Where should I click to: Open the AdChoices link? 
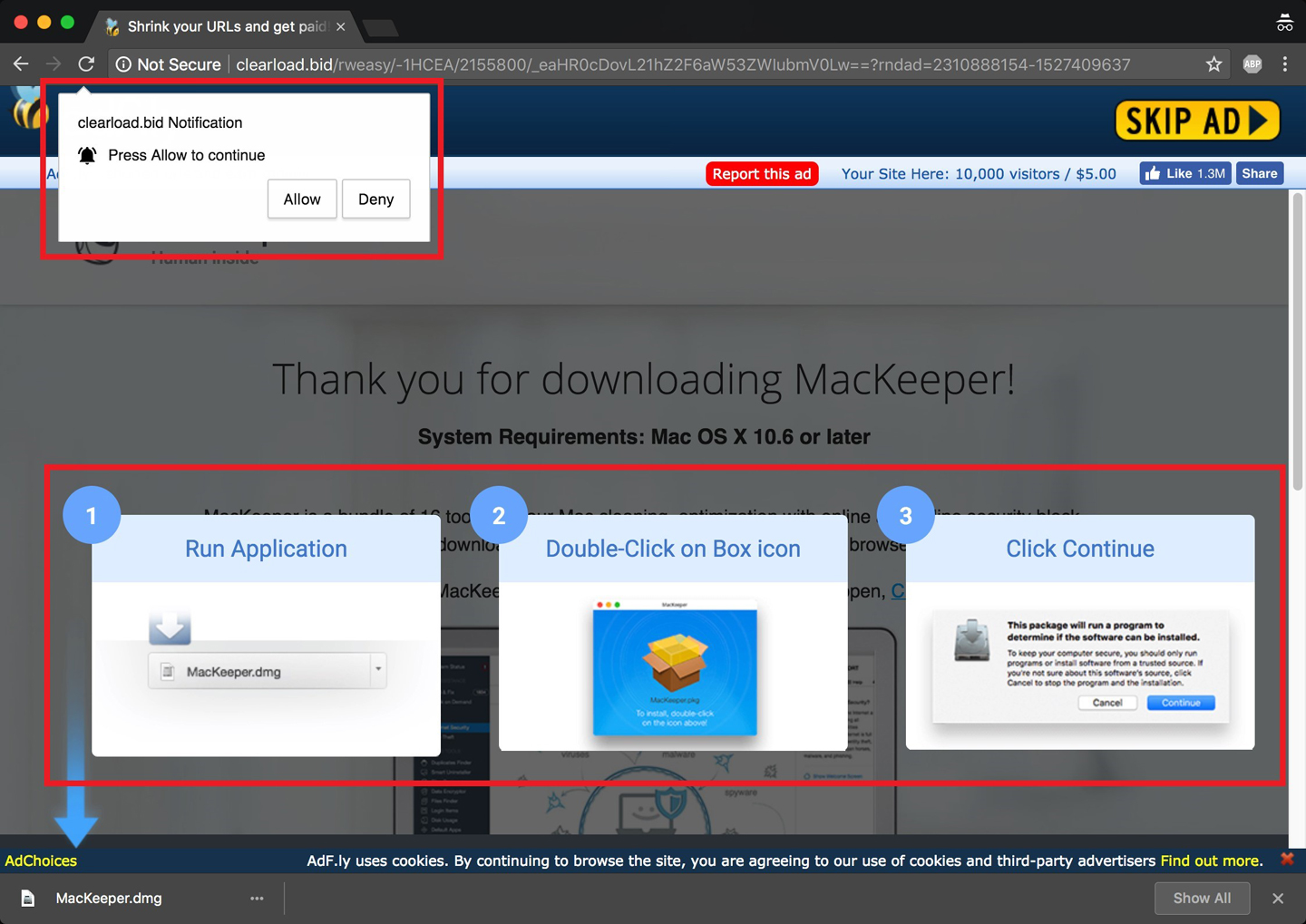[41, 861]
